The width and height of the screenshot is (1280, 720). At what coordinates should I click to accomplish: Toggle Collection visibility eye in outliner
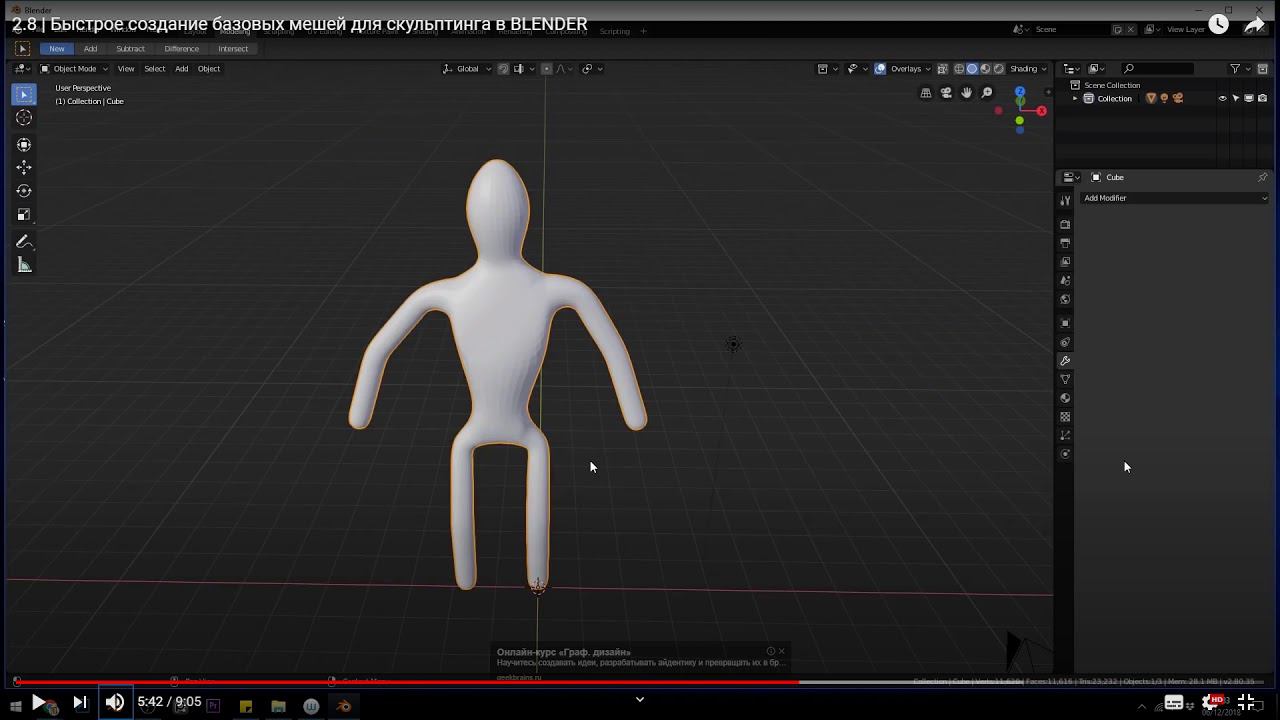point(1222,99)
